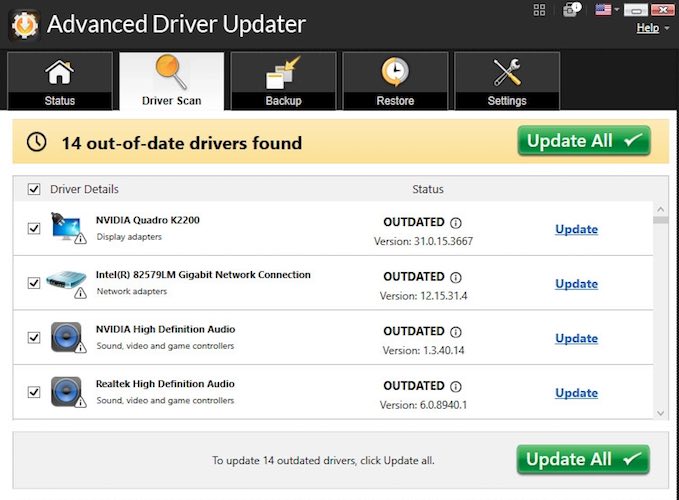Click the Network adapters category label
Viewport: 679px width, 500px height.
coord(132,291)
